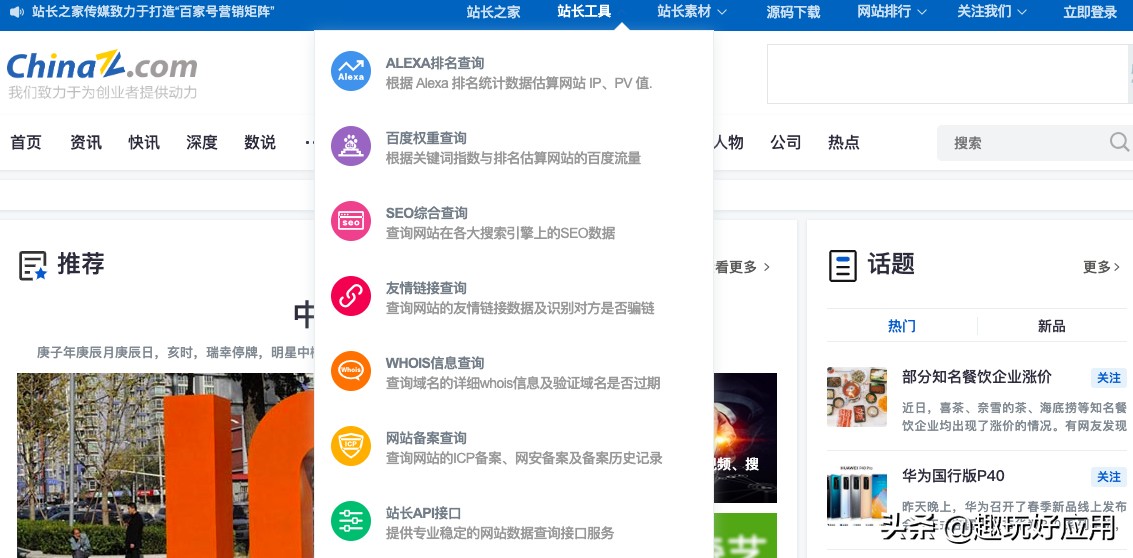
Task: Switch to 热门 topics tab
Action: [902, 326]
